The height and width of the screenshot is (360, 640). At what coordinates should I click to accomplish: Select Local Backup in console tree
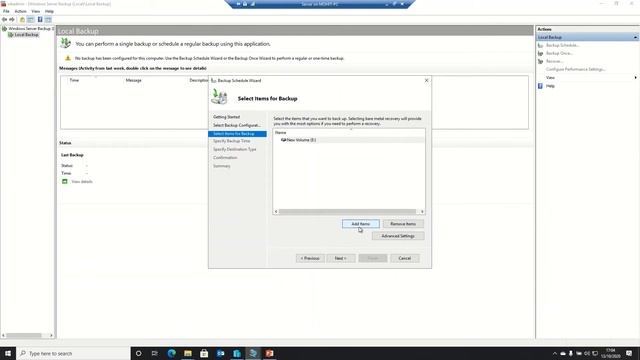click(x=27, y=35)
